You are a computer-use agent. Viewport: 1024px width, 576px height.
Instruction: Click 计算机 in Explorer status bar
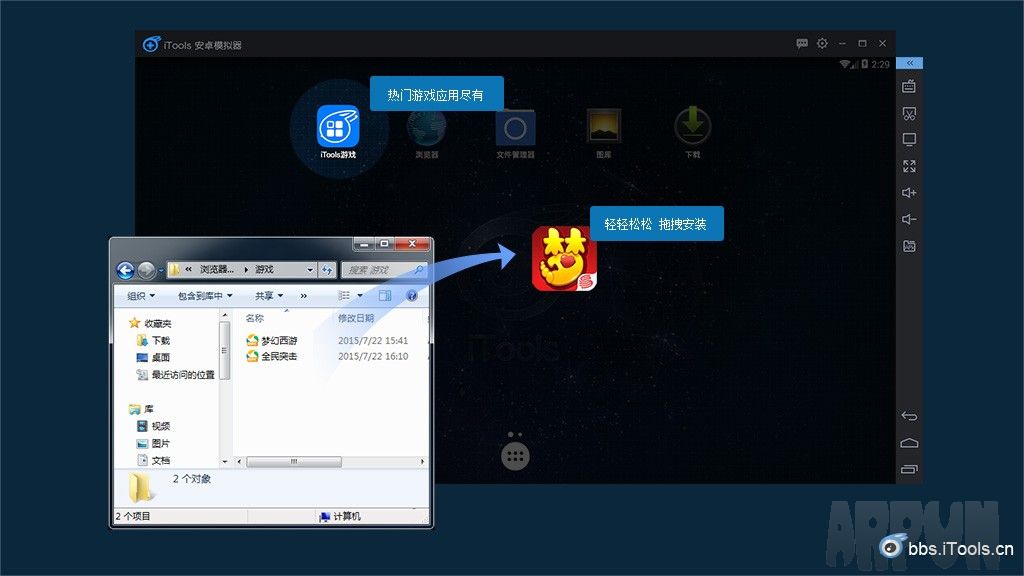tap(340, 517)
